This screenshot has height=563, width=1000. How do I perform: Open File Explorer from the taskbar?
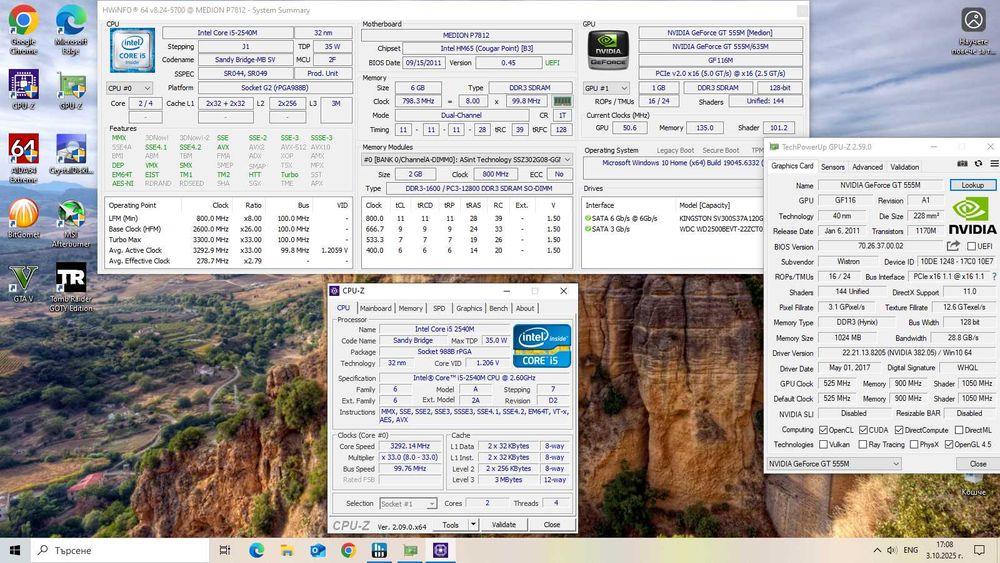click(287, 550)
